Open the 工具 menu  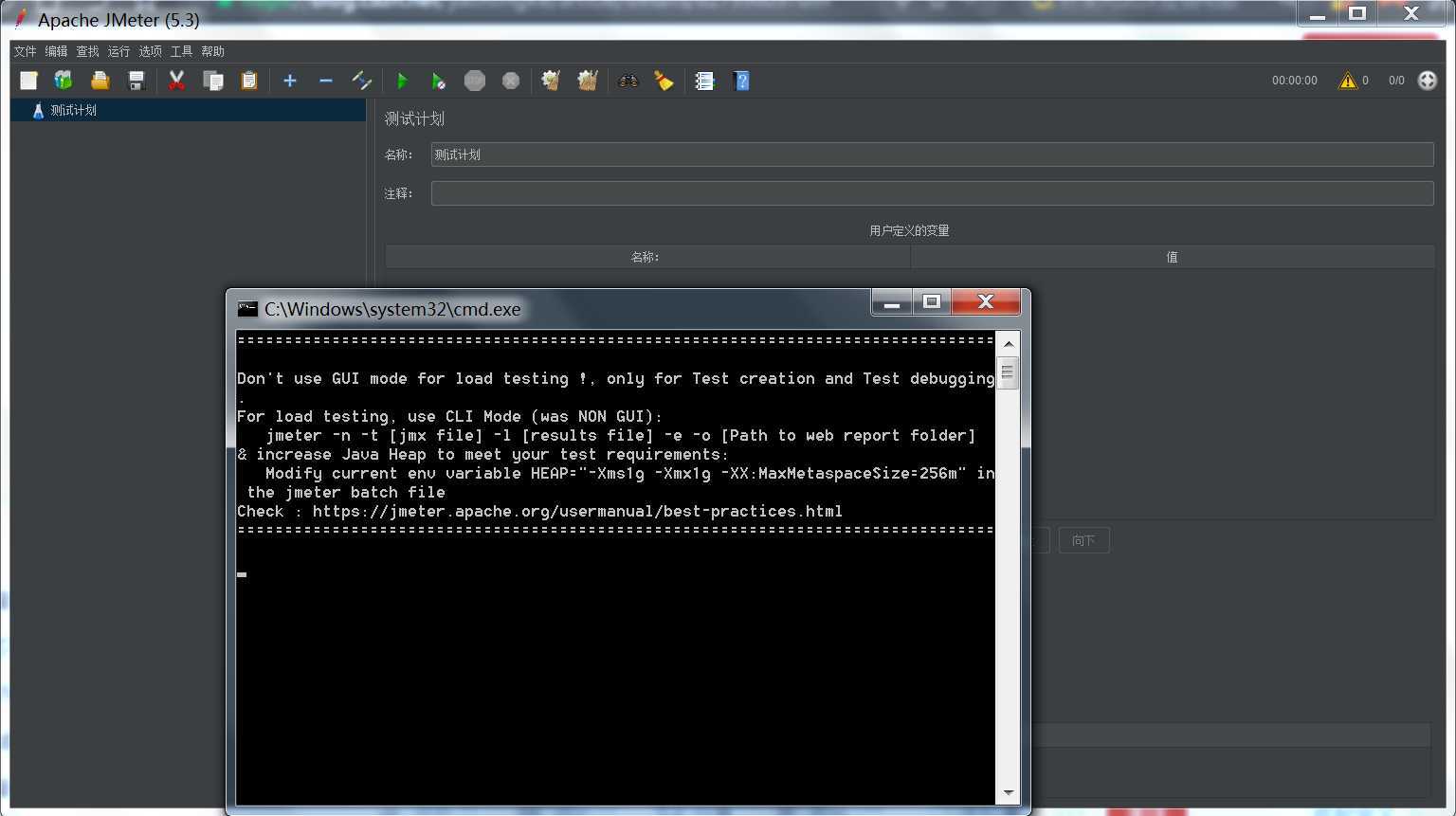pos(182,51)
